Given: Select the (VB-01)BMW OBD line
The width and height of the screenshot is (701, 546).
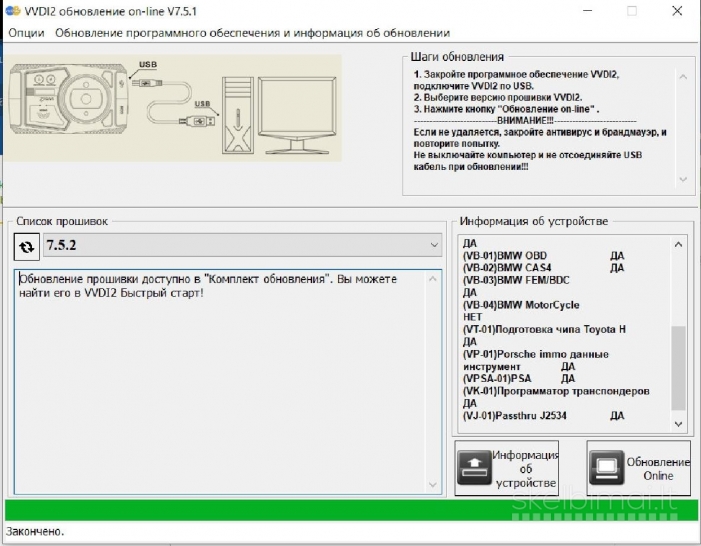Looking at the screenshot, I should [x=544, y=256].
